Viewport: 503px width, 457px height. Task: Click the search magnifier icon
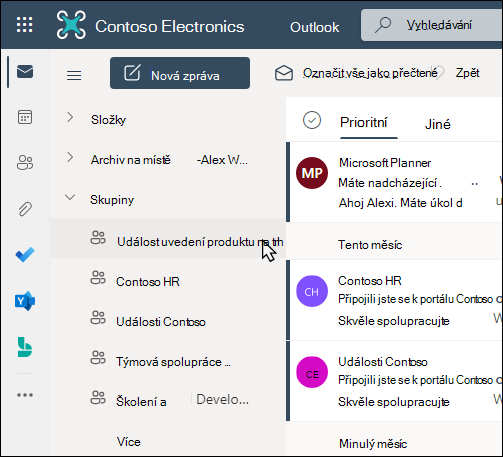click(x=383, y=25)
